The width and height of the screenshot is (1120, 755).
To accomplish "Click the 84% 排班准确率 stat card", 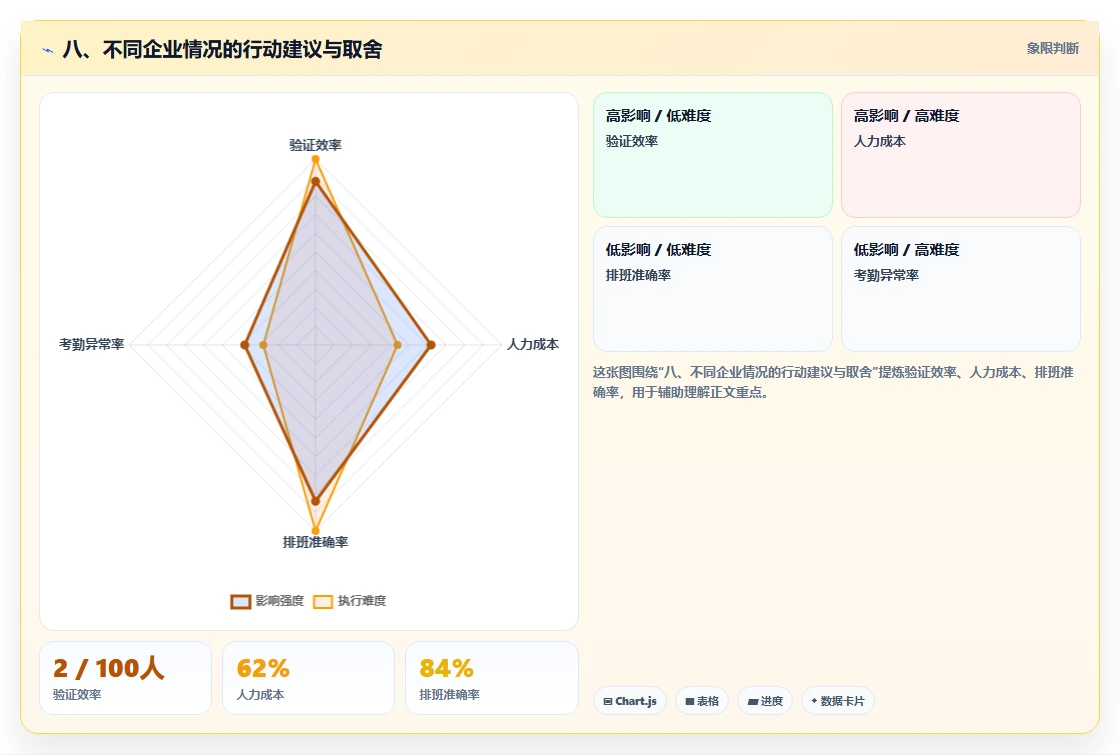I will click(491, 678).
